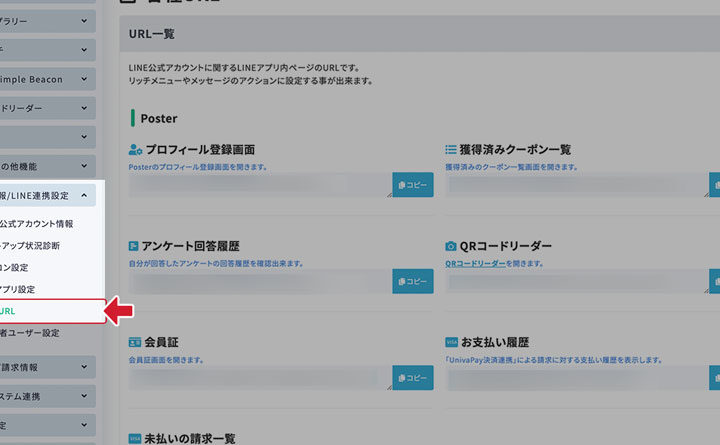720x445 pixels.
Task: Open the highlighted URL menu item
Action: [50, 312]
